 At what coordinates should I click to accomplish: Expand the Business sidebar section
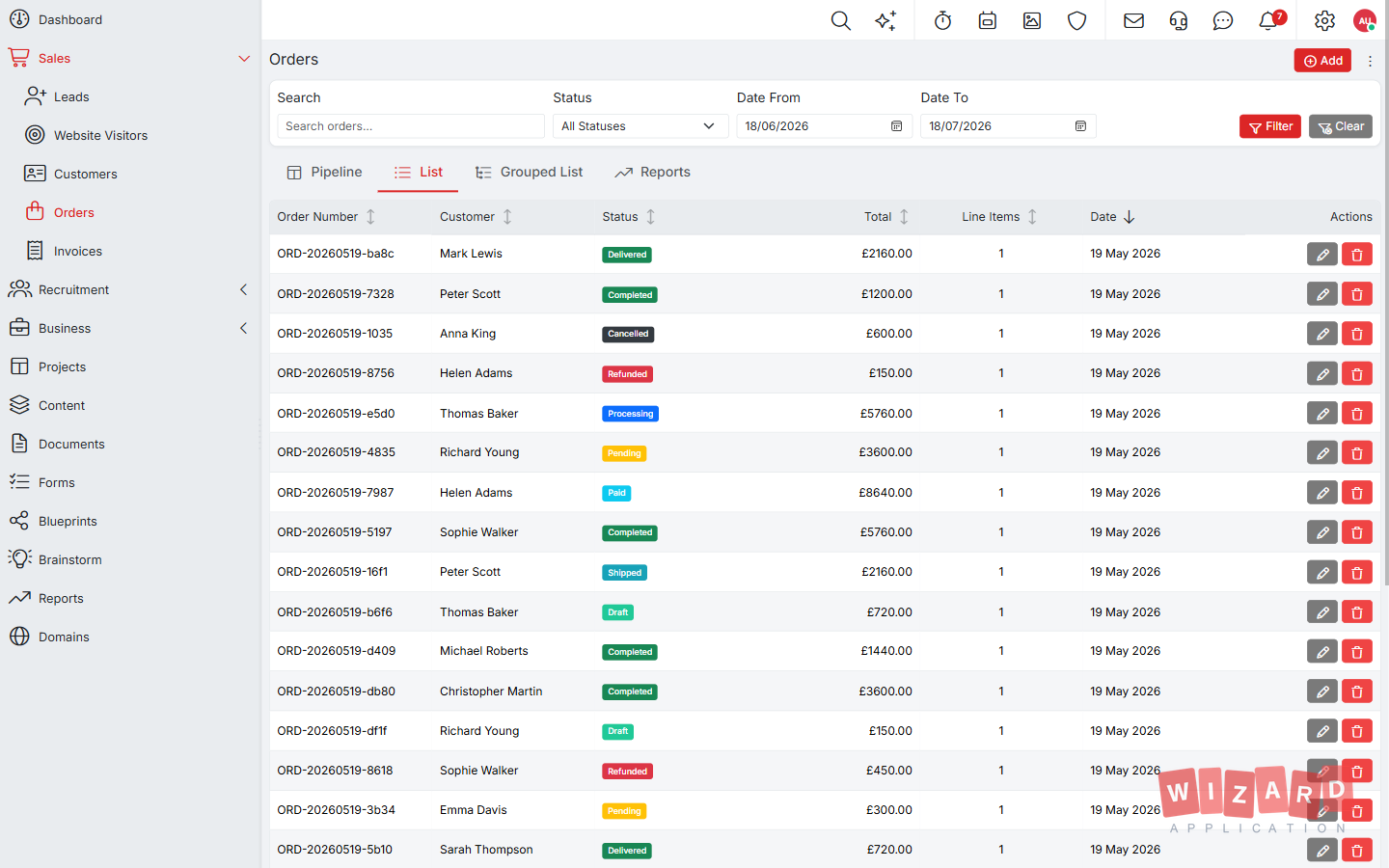[243, 329]
